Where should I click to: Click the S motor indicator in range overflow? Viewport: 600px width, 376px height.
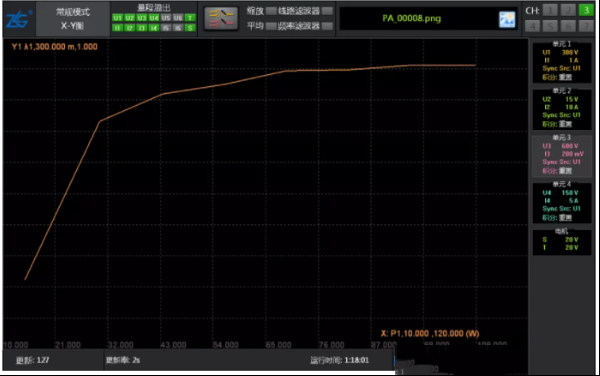tap(190, 28)
